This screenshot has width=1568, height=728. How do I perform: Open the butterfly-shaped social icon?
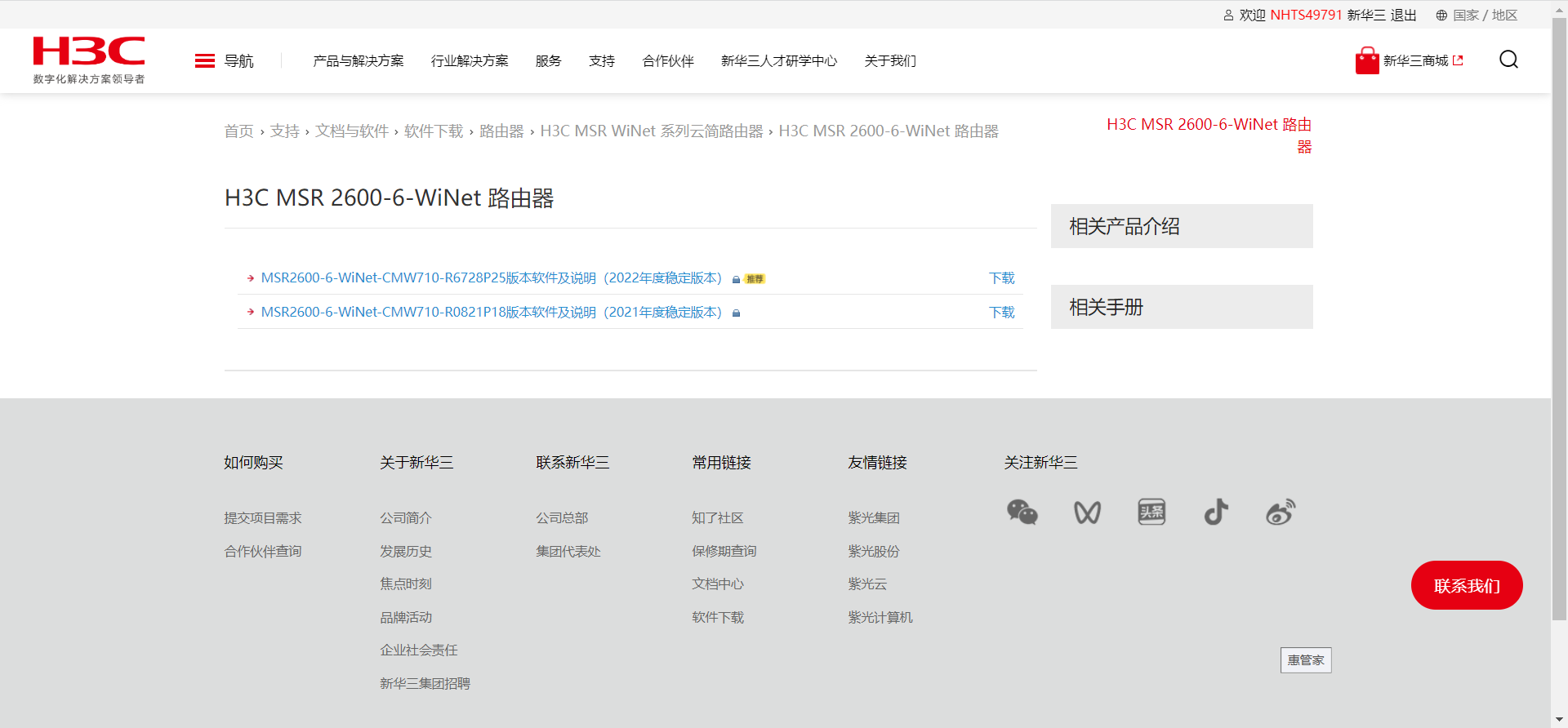pos(1087,513)
